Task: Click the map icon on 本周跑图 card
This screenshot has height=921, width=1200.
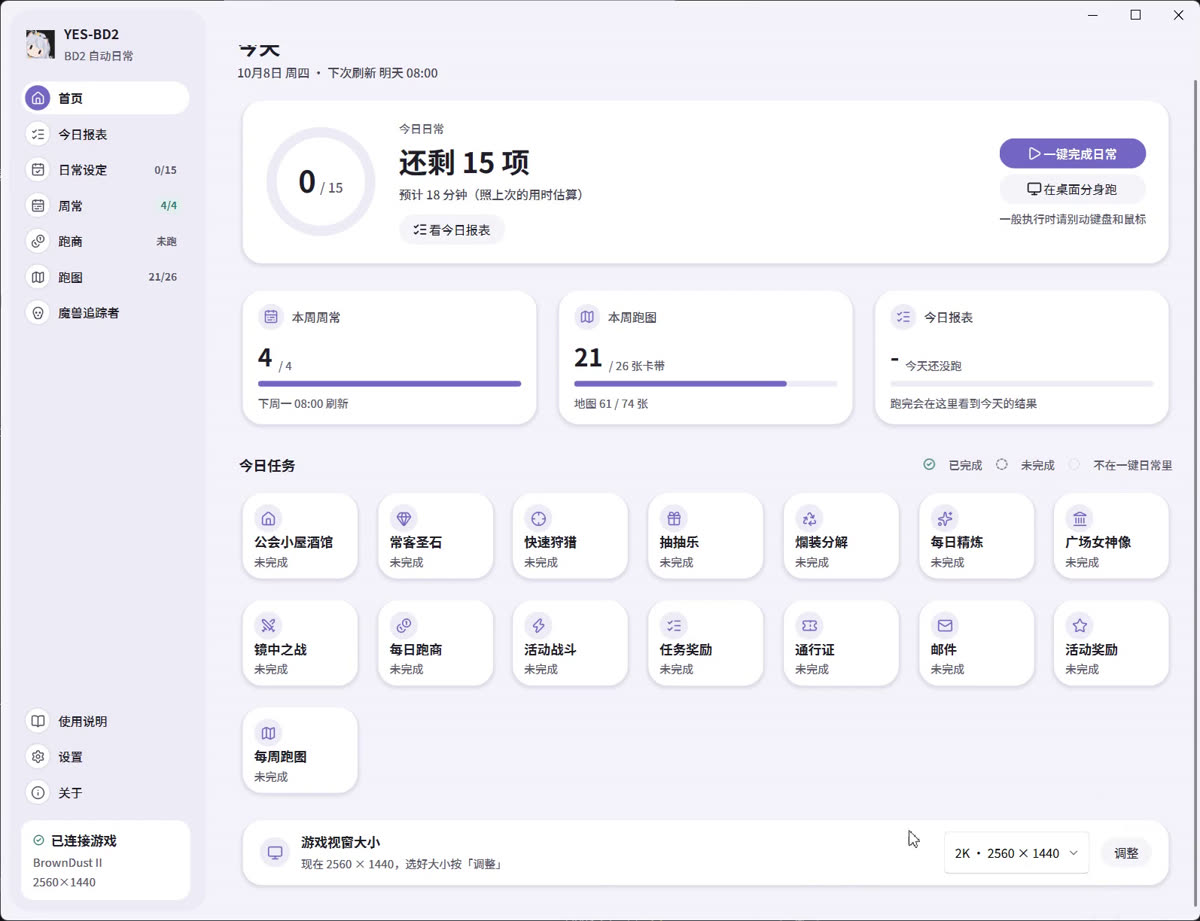Action: coord(587,317)
